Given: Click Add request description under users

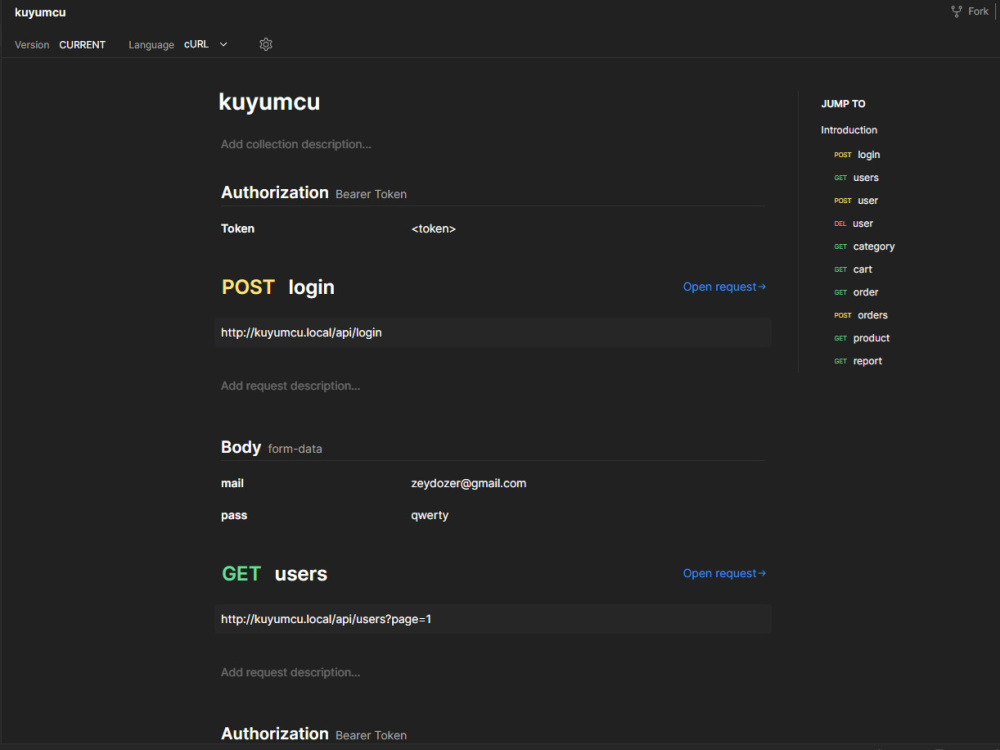Looking at the screenshot, I should (290, 672).
